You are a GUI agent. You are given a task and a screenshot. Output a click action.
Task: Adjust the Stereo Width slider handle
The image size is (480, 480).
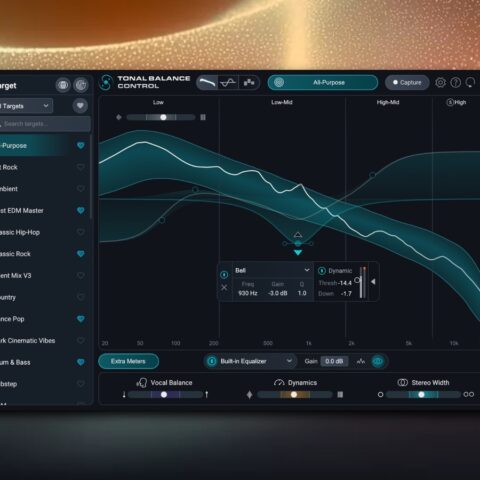click(x=421, y=394)
